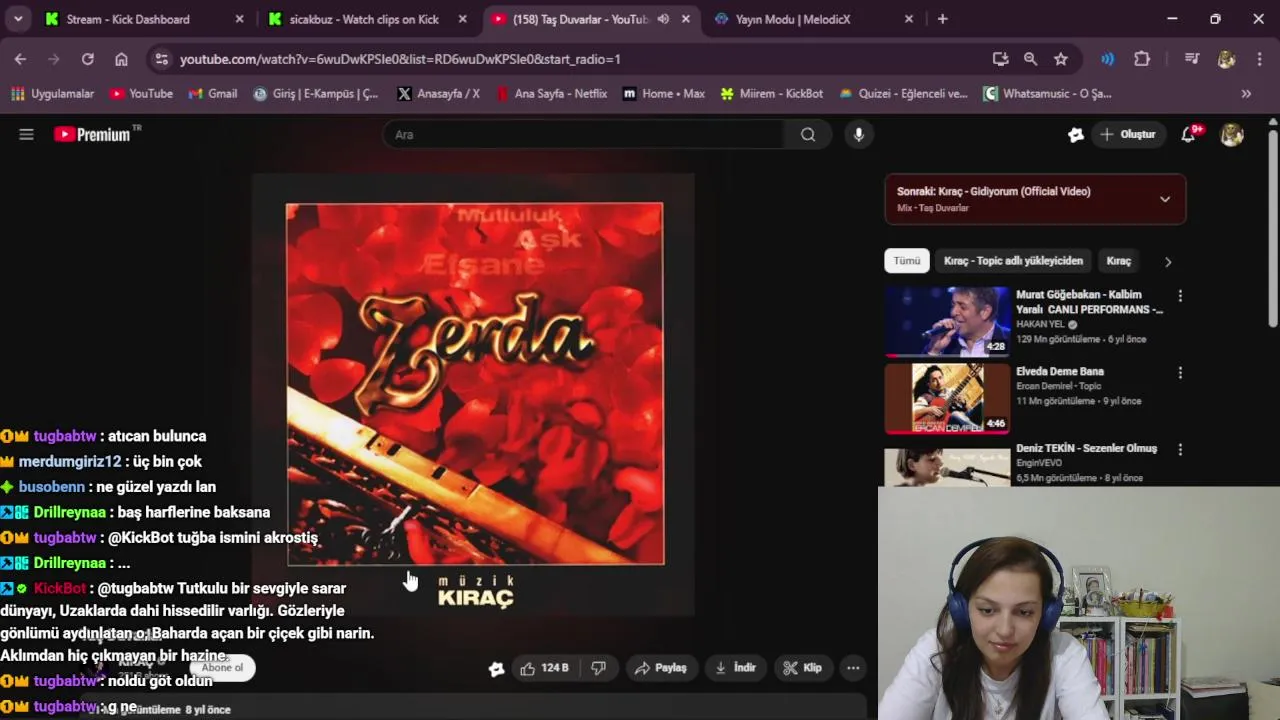Image resolution: width=1280 pixels, height=720 pixels.
Task: Click the browser address bar URL
Action: pyautogui.click(x=400, y=59)
